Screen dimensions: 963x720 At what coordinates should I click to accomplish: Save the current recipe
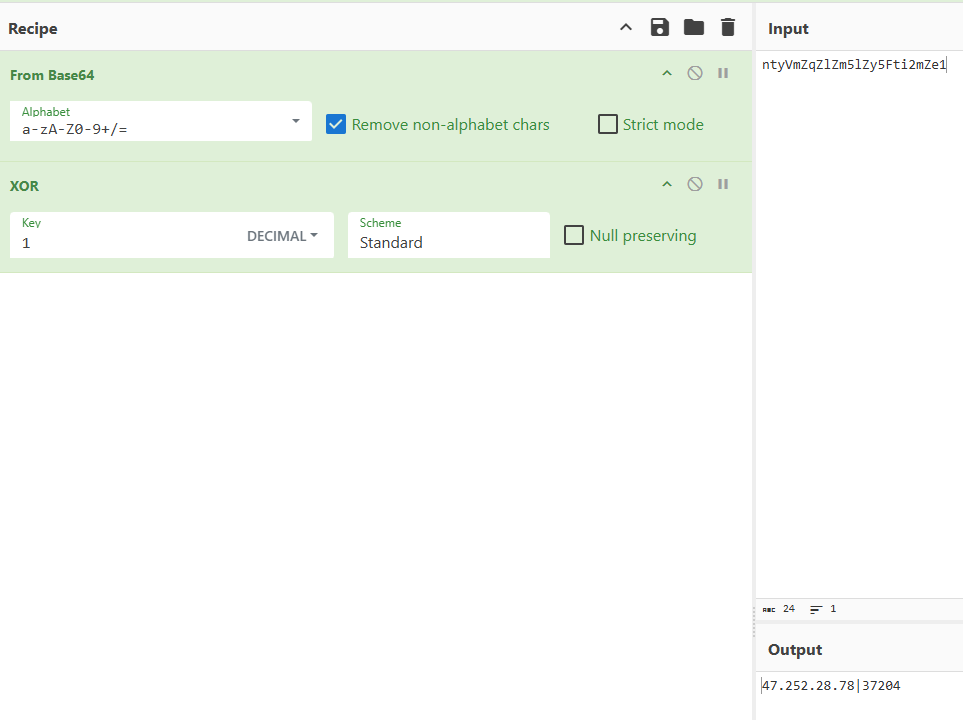[x=660, y=27]
